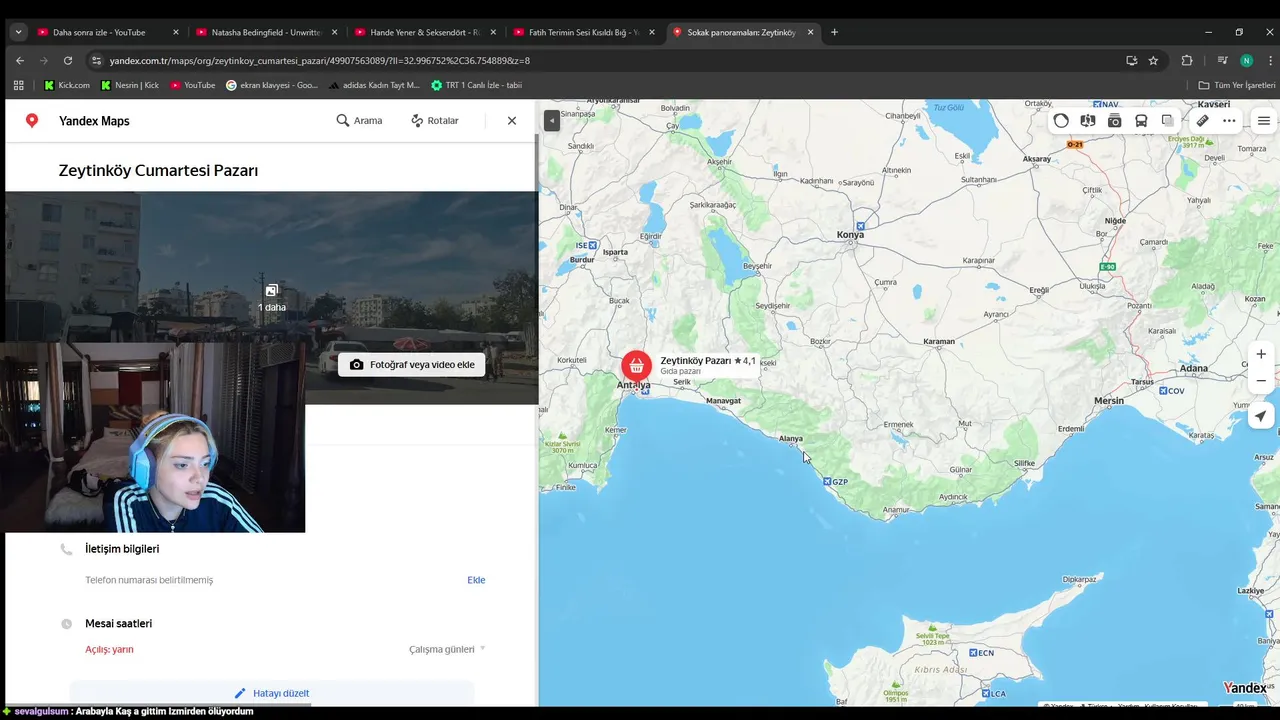
Task: Open Arama search in Yandex Maps
Action: [359, 120]
